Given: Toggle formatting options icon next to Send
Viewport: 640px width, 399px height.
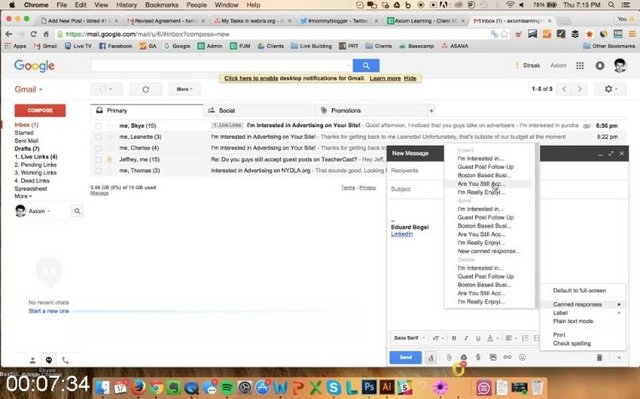Looking at the screenshot, I should point(431,357).
